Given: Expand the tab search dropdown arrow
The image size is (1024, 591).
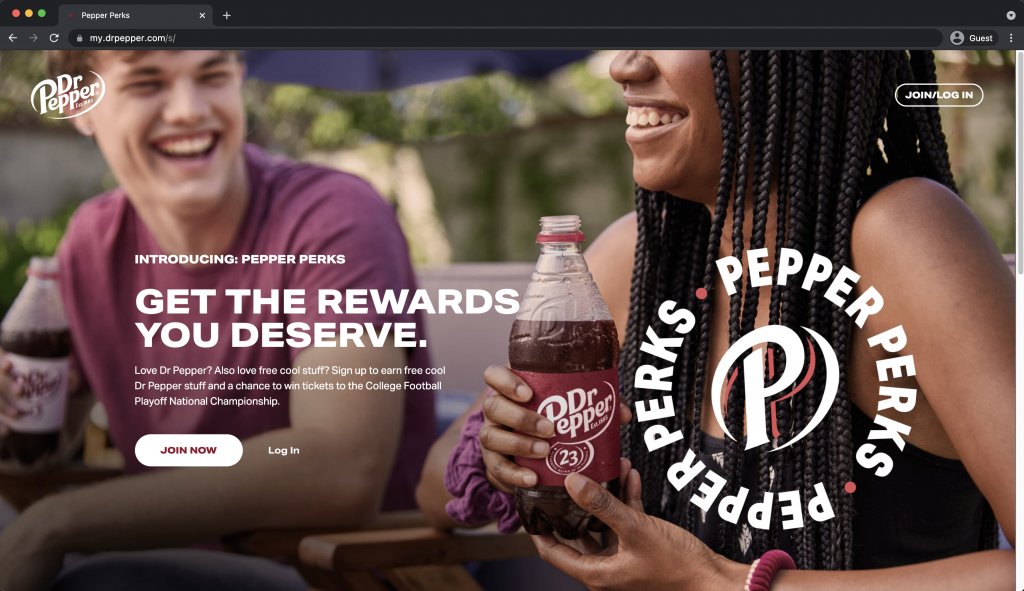Looking at the screenshot, I should coord(1011,15).
